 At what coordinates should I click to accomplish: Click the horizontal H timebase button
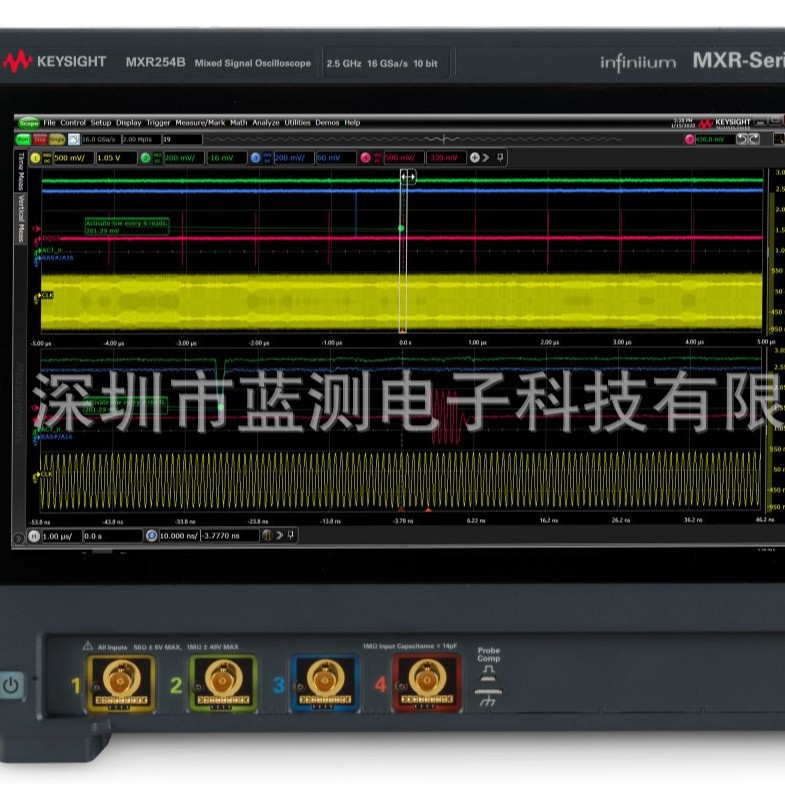pyautogui.click(x=34, y=536)
